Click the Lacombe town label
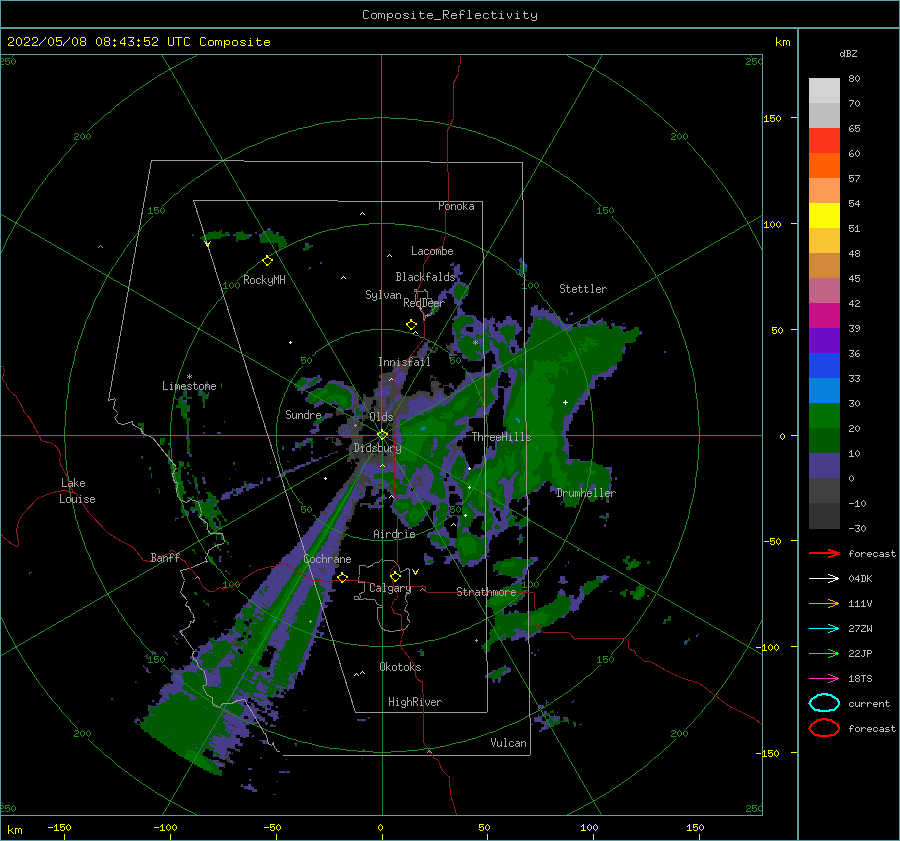 pyautogui.click(x=432, y=251)
